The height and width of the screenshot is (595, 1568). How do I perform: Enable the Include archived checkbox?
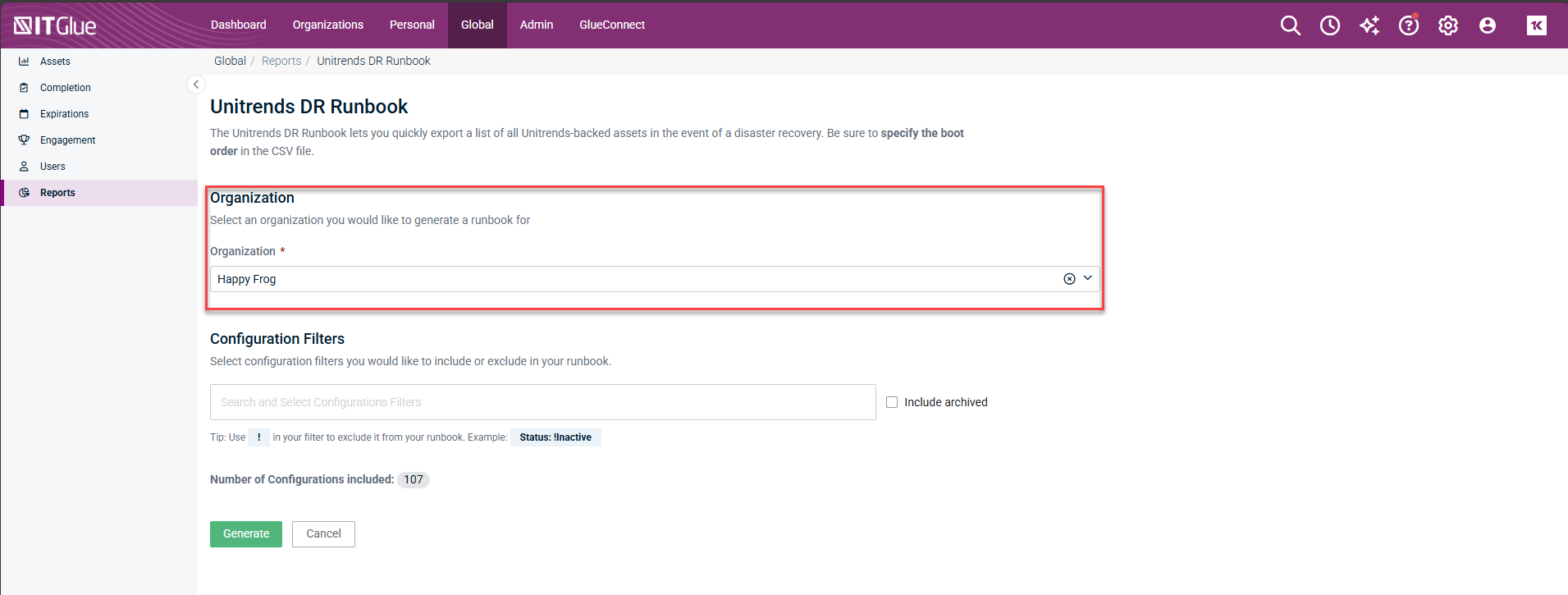point(892,402)
